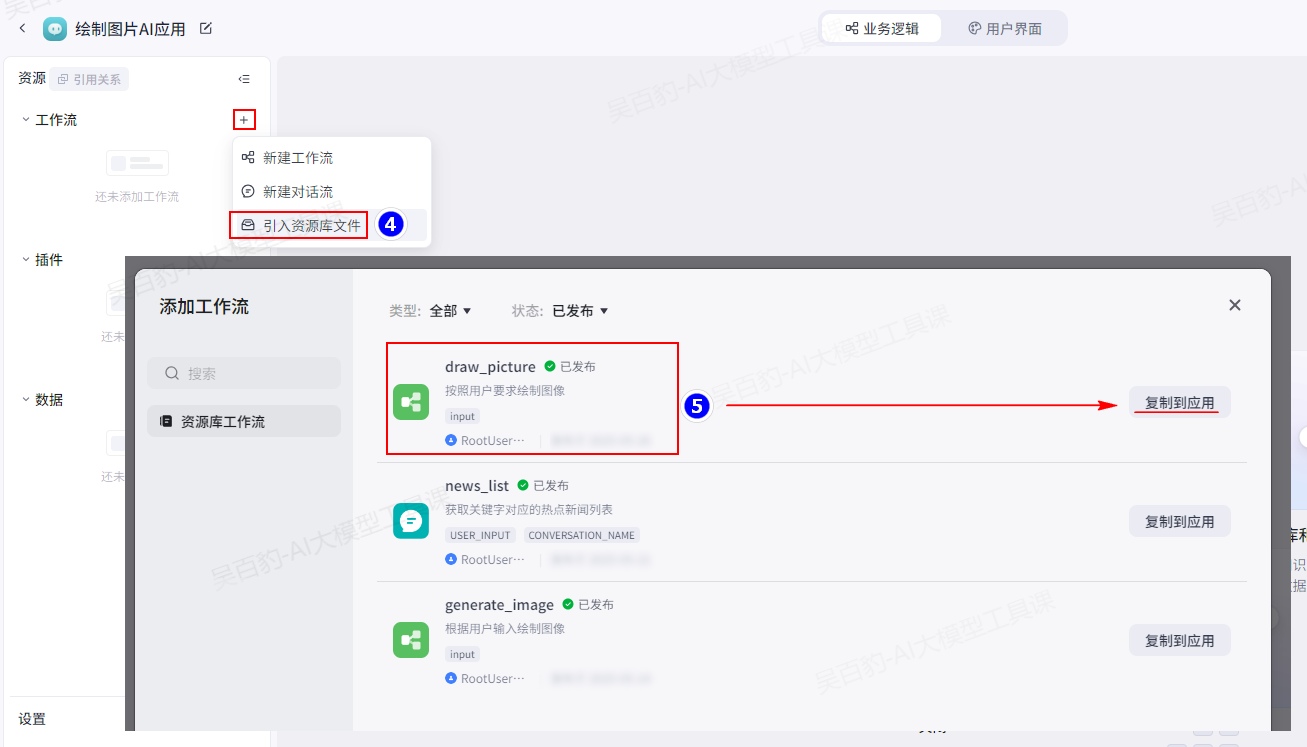Click the plus icon beside 工作流

(x=244, y=120)
